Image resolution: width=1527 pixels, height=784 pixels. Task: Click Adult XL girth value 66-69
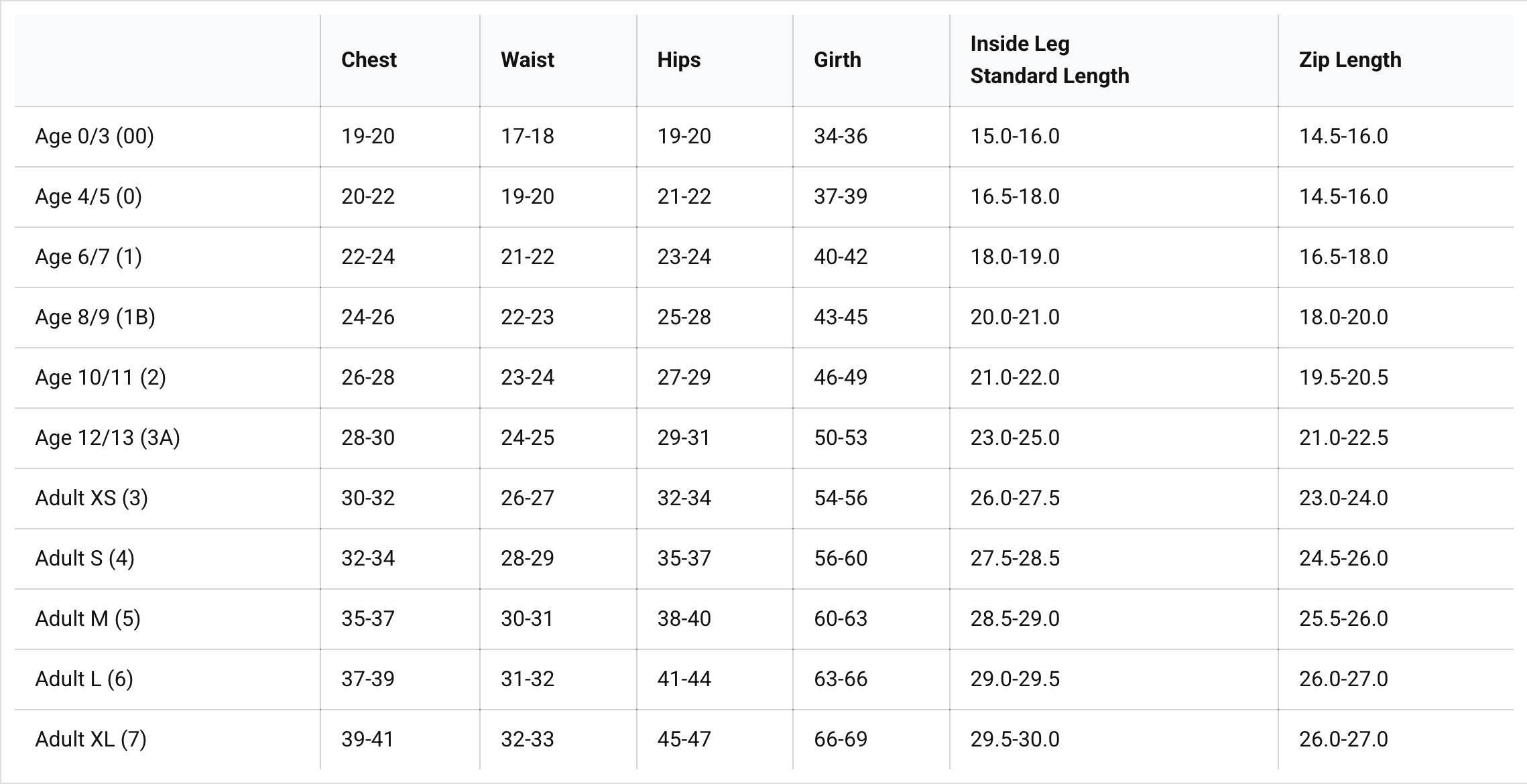[840, 740]
